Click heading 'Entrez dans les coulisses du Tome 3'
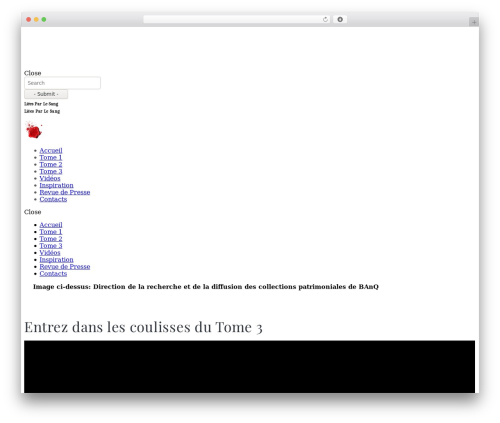This screenshot has width=500, height=423. point(143,327)
